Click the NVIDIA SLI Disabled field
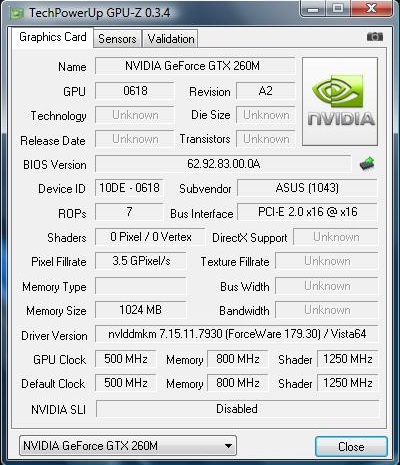This screenshot has height=465, width=400. 237,409
